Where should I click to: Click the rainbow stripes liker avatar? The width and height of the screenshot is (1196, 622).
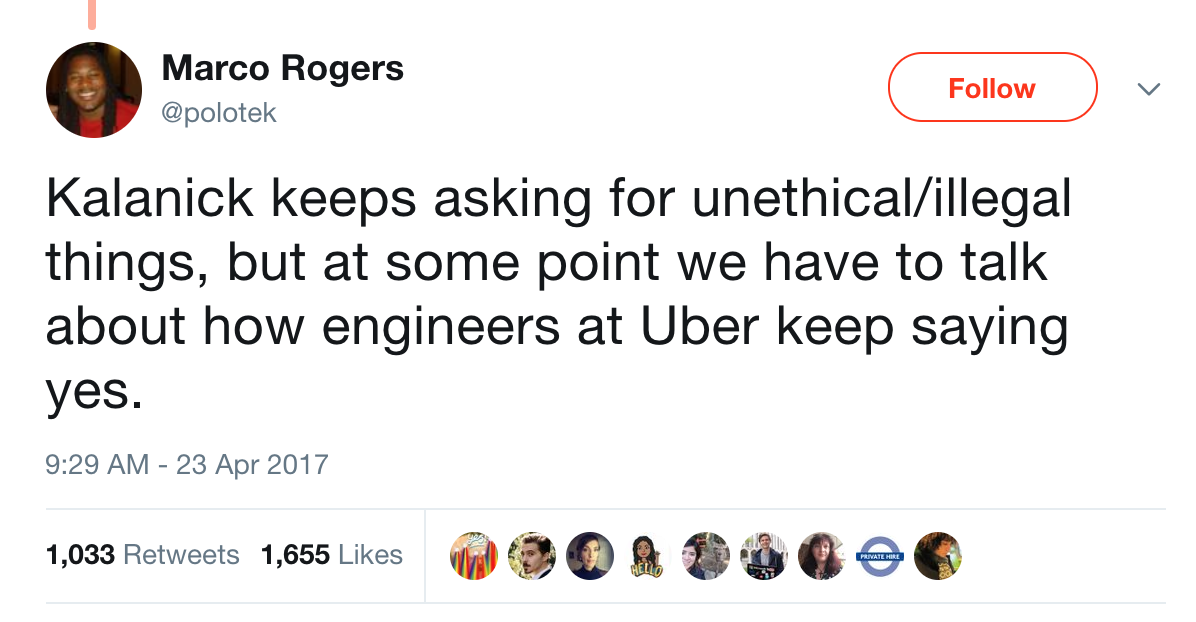(x=474, y=556)
